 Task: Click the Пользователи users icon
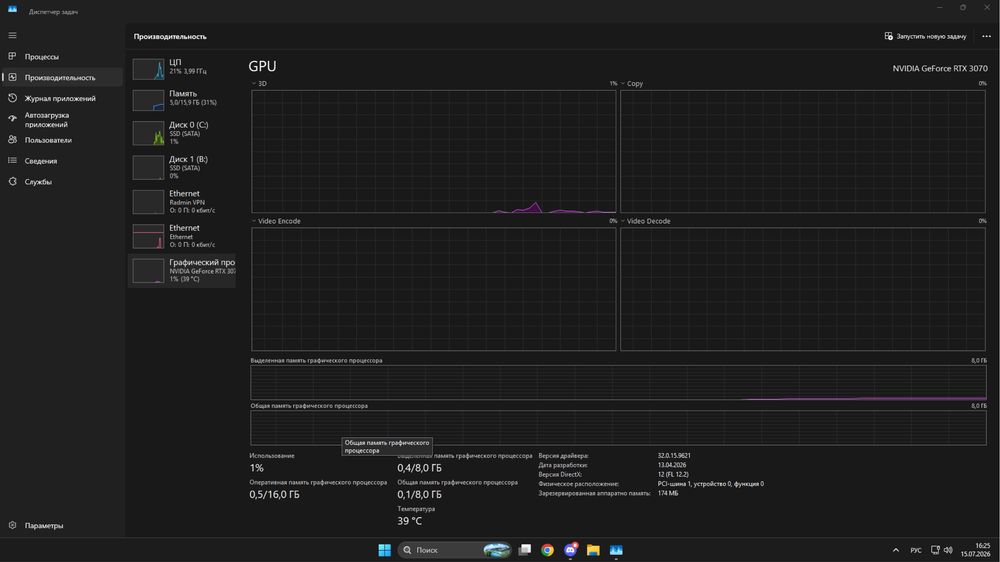[x=12, y=140]
